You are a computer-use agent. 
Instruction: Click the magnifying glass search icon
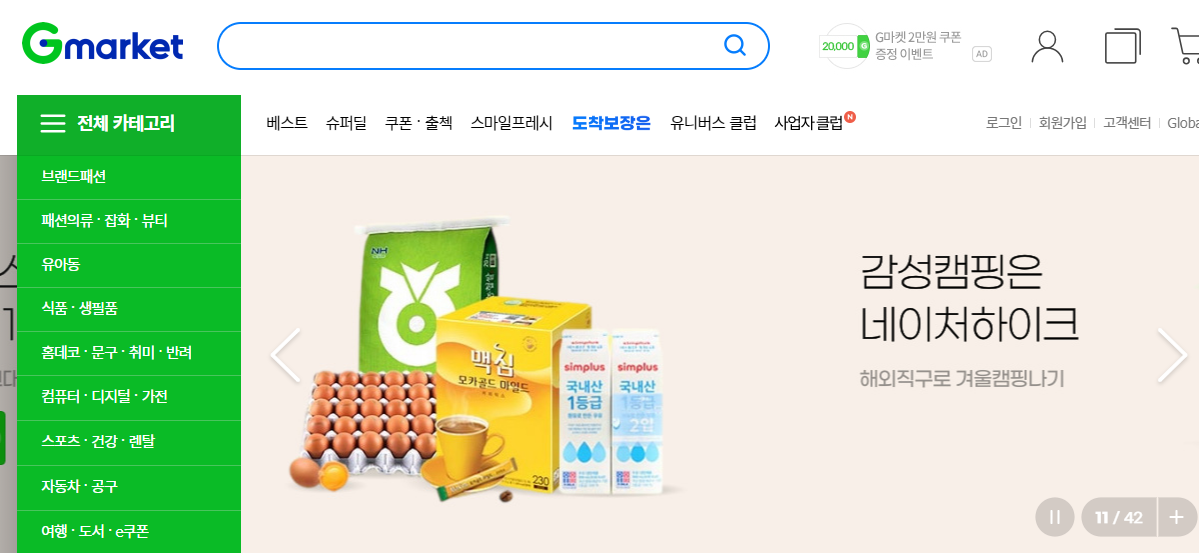(734, 46)
